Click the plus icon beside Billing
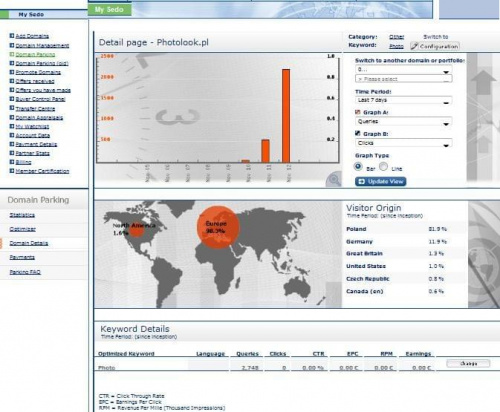This screenshot has width=500, height=412. (12, 162)
